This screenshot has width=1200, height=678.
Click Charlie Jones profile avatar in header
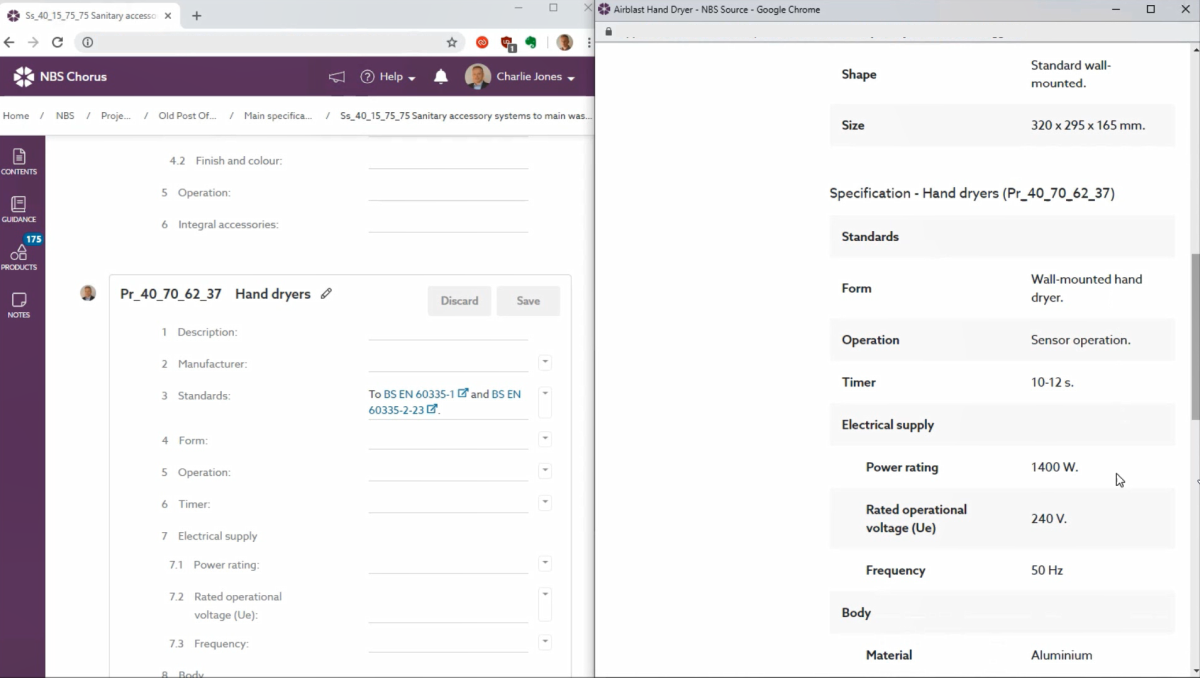[x=478, y=77]
